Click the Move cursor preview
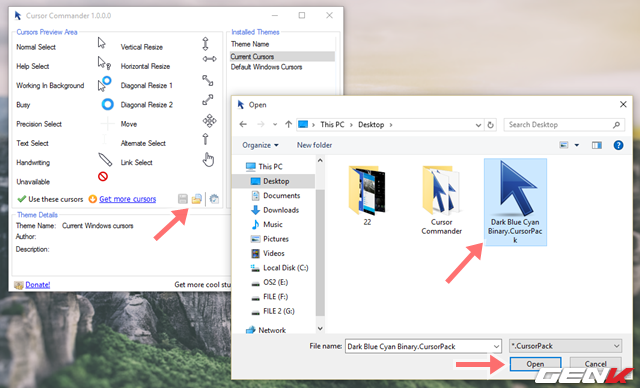 (x=209, y=121)
